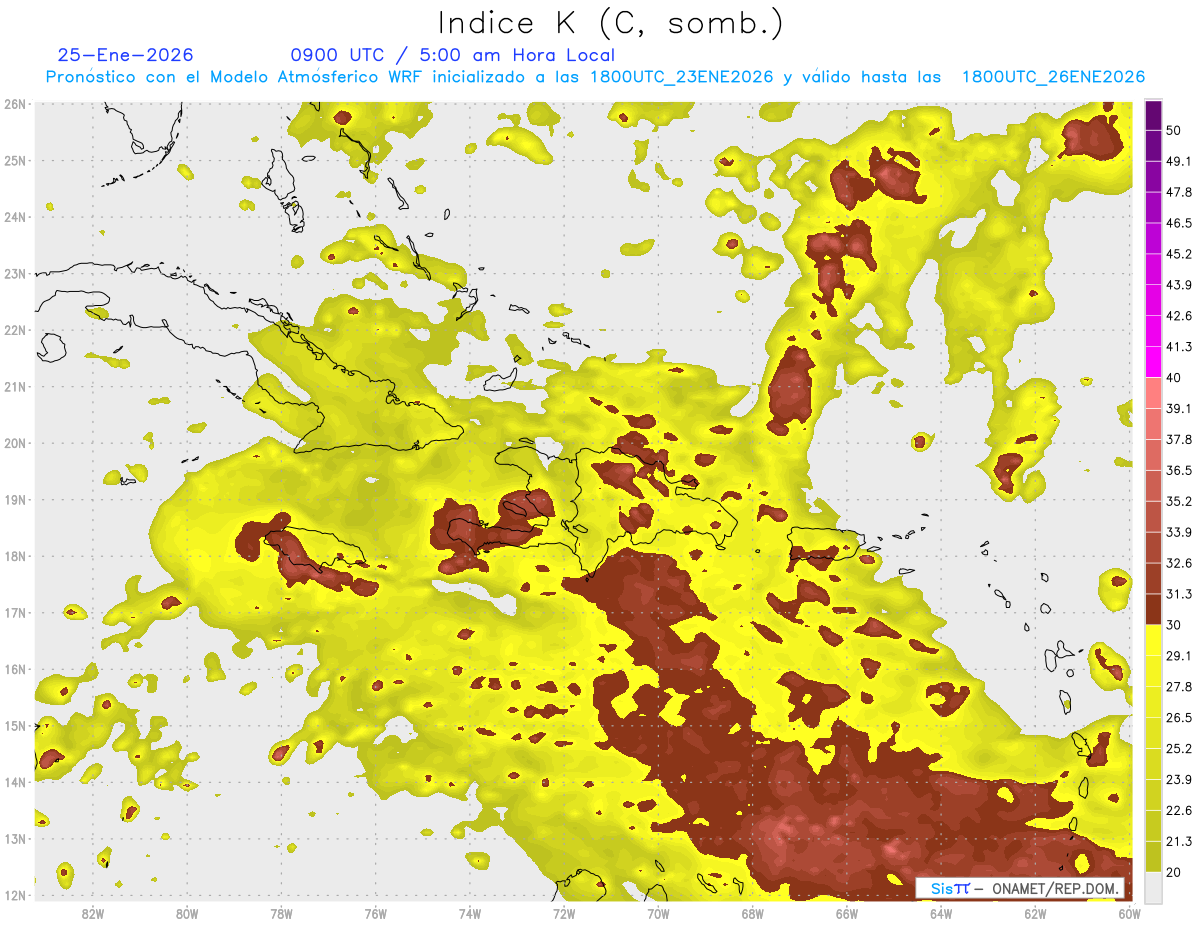Pick the bright yellow swatch between 29.1 and 30

1153,640
